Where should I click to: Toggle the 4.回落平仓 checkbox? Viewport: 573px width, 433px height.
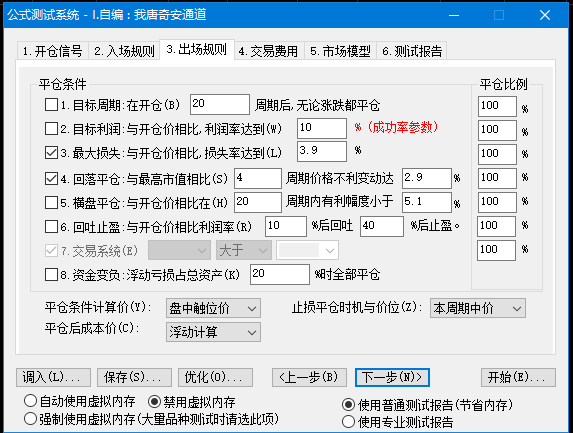pyautogui.click(x=51, y=178)
